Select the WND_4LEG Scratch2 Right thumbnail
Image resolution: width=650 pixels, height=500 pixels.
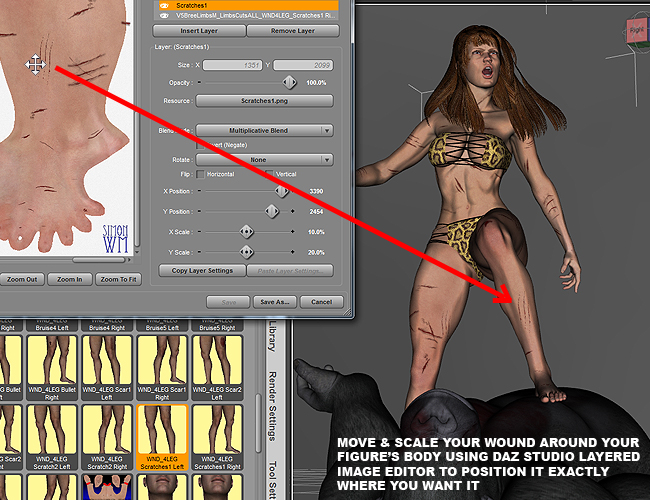(x=107, y=437)
